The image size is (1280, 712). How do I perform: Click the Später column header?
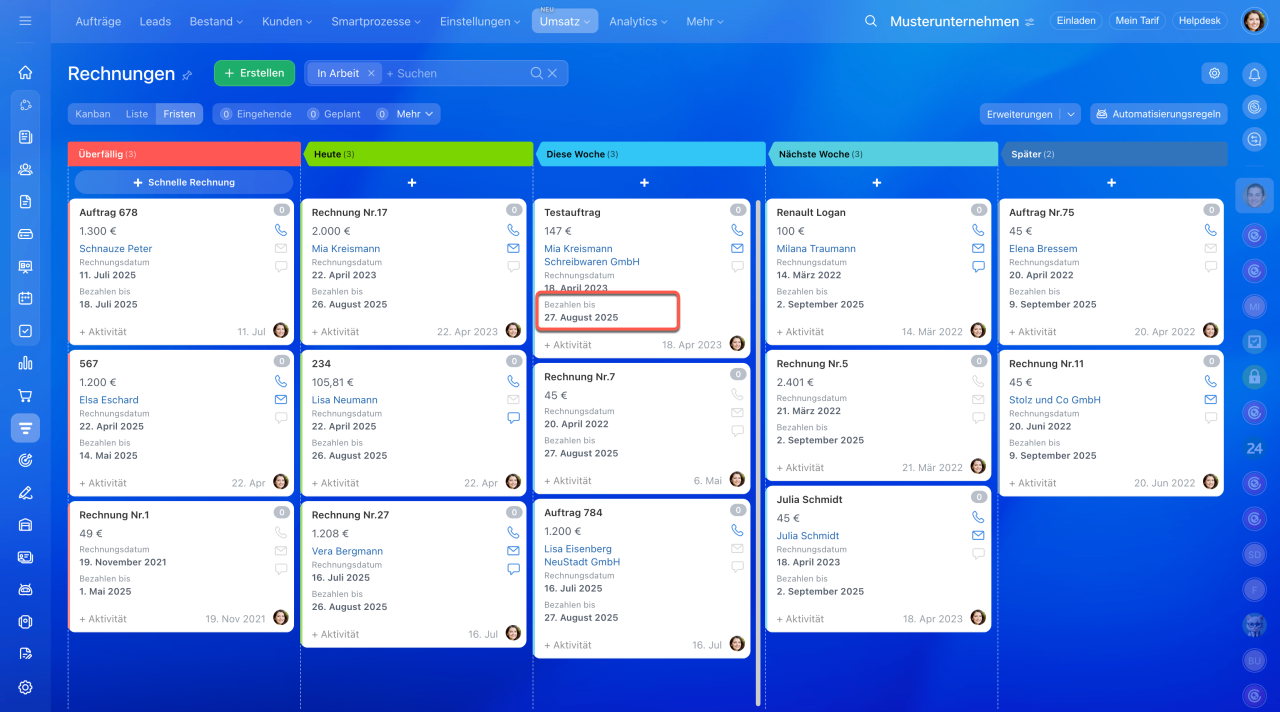(x=1115, y=154)
